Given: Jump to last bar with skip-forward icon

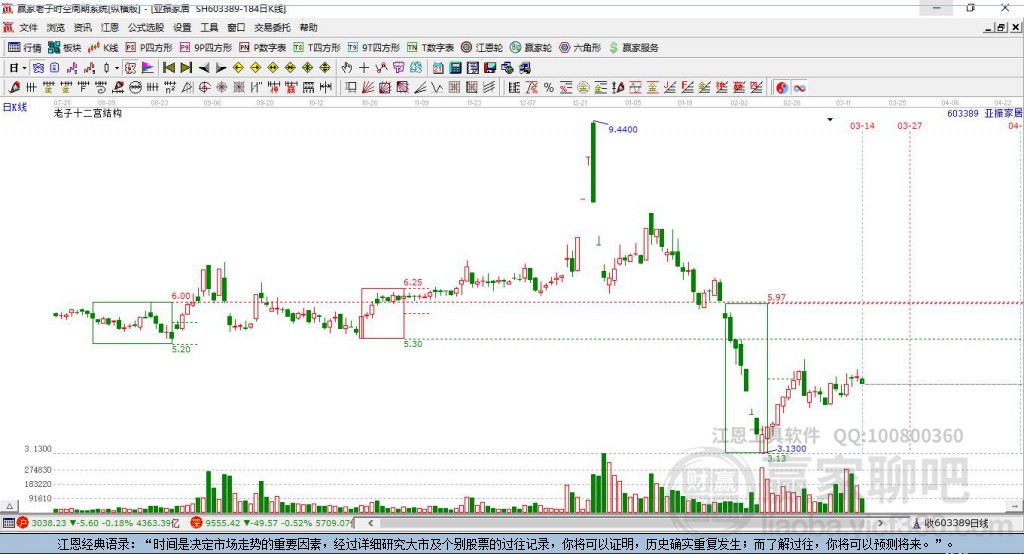Looking at the screenshot, I should tap(186, 68).
